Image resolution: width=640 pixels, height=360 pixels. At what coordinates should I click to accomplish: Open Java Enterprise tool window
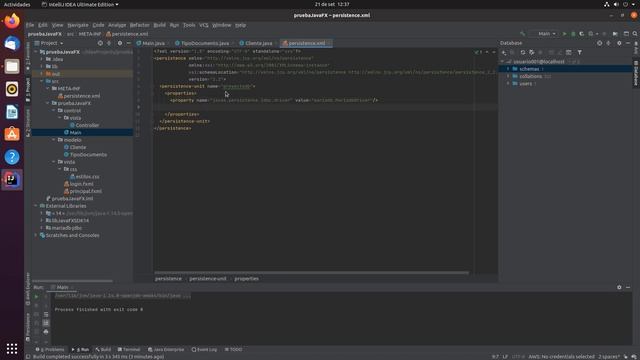(166, 350)
